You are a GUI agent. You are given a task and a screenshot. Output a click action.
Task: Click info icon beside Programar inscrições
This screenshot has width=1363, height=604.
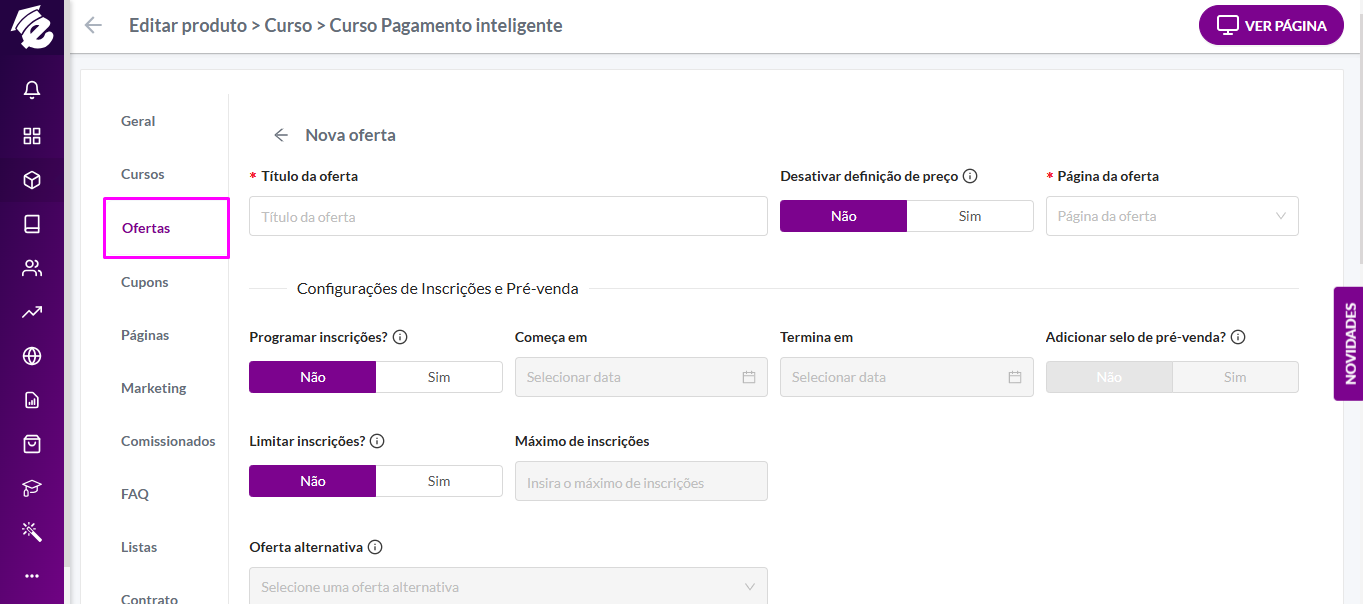point(400,337)
